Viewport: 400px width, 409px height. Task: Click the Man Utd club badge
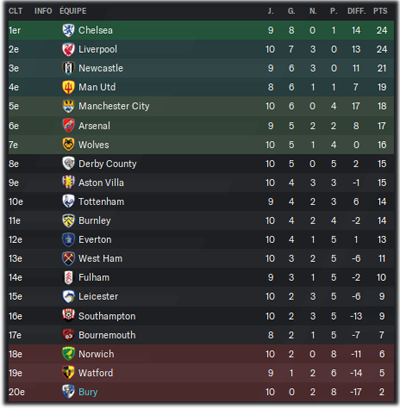(68, 87)
